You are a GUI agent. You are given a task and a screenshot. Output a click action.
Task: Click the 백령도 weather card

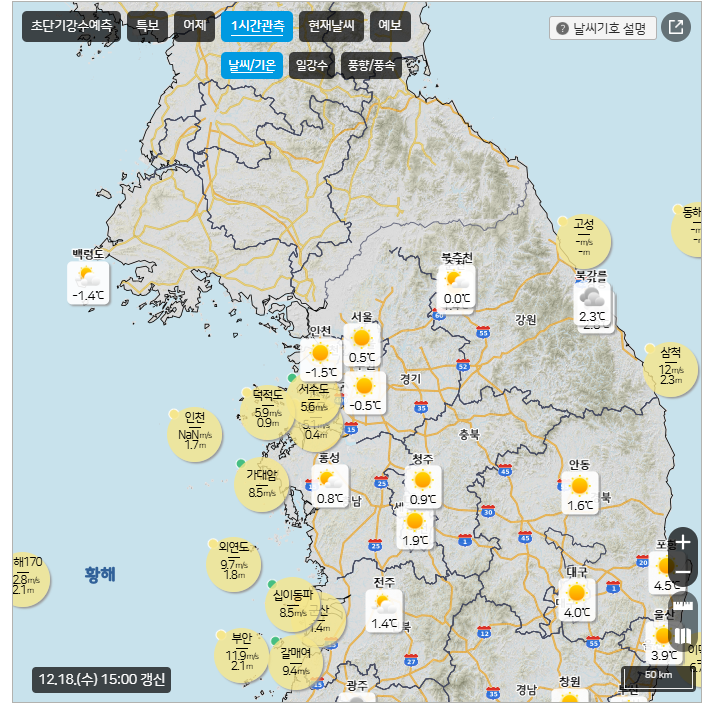[x=88, y=283]
